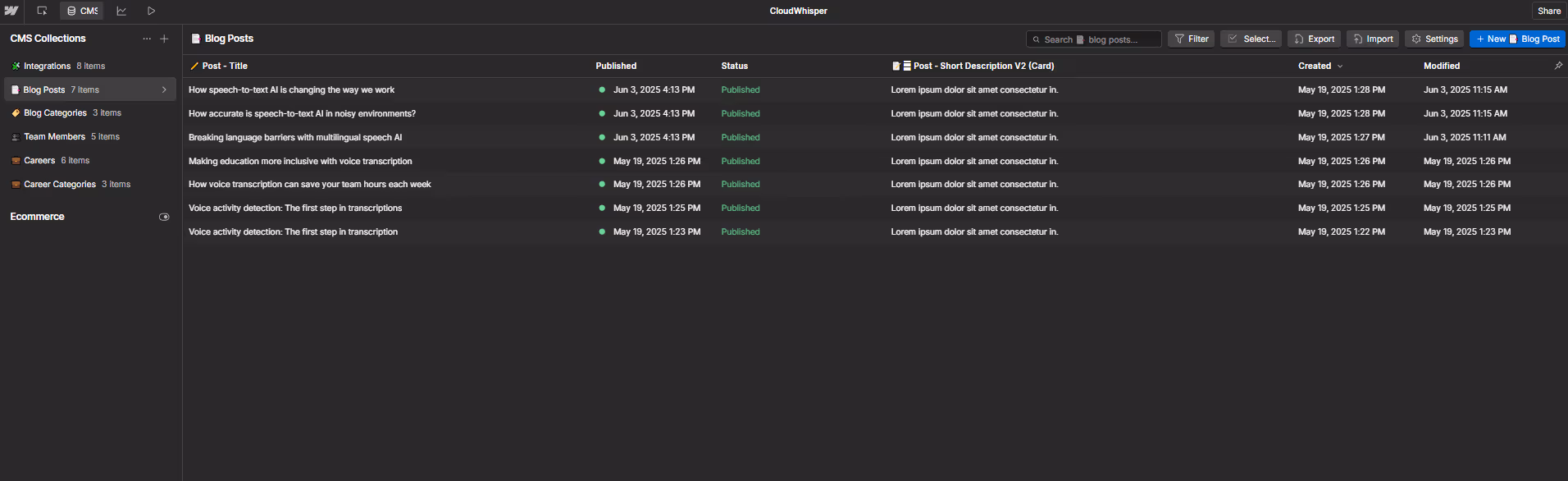Click the Career Categories icon
The image size is (1568, 481).
pyautogui.click(x=16, y=185)
